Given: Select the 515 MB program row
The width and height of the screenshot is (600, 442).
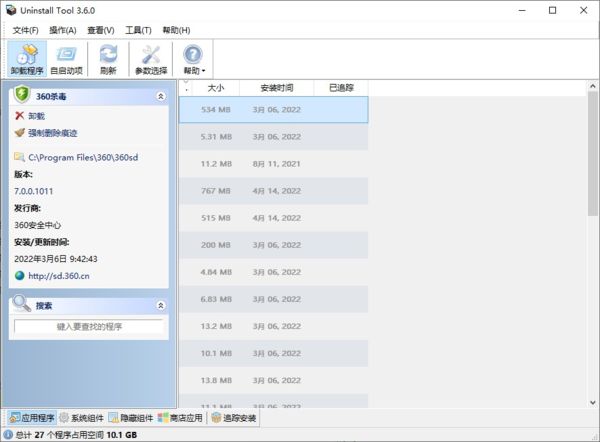Looking at the screenshot, I should point(274,218).
